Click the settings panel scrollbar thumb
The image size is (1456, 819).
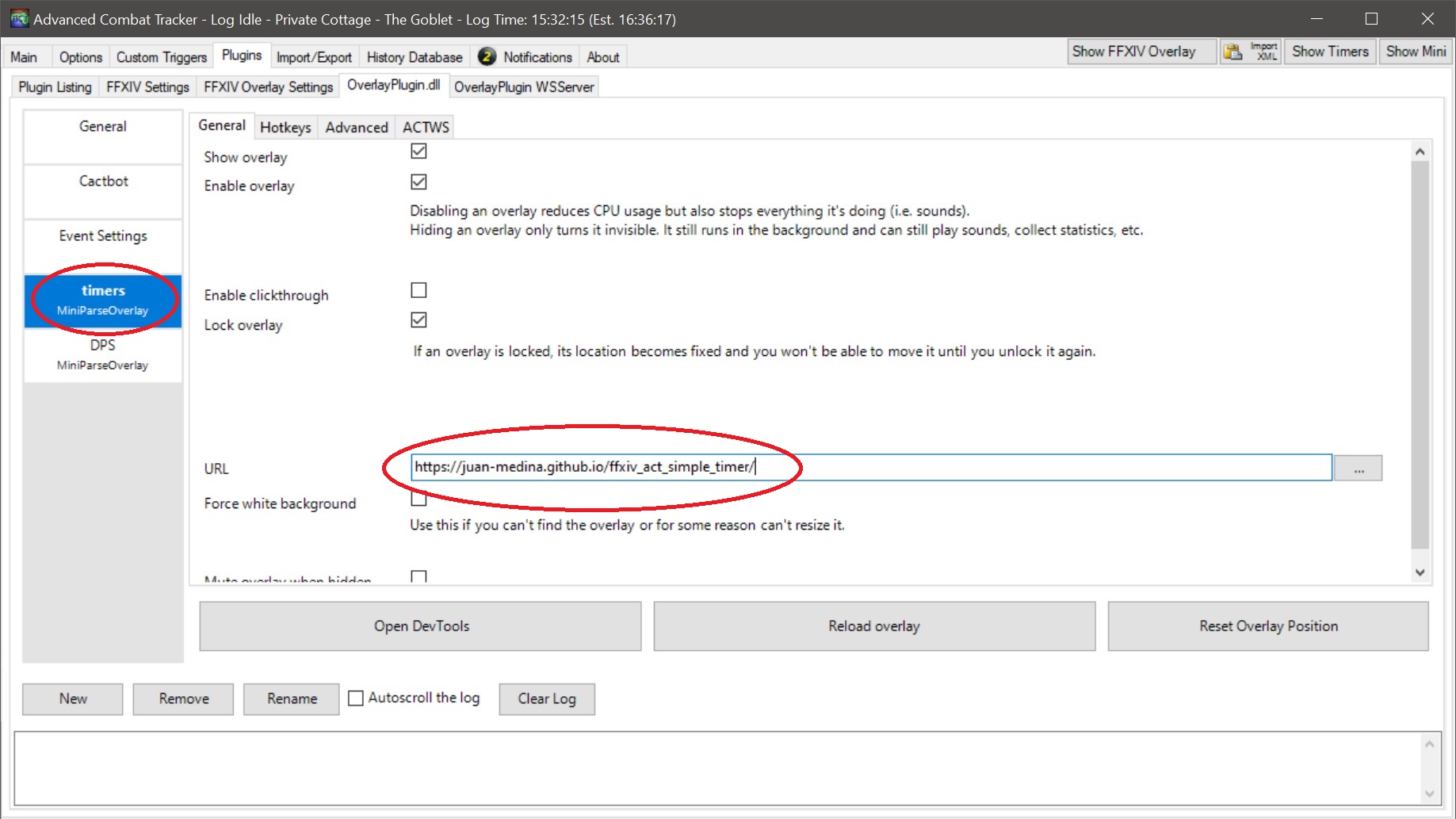tap(1420, 354)
